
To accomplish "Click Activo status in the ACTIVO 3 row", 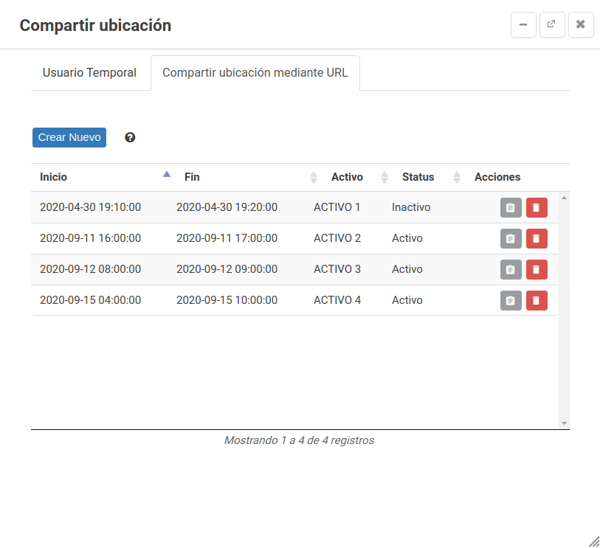I will 407,269.
